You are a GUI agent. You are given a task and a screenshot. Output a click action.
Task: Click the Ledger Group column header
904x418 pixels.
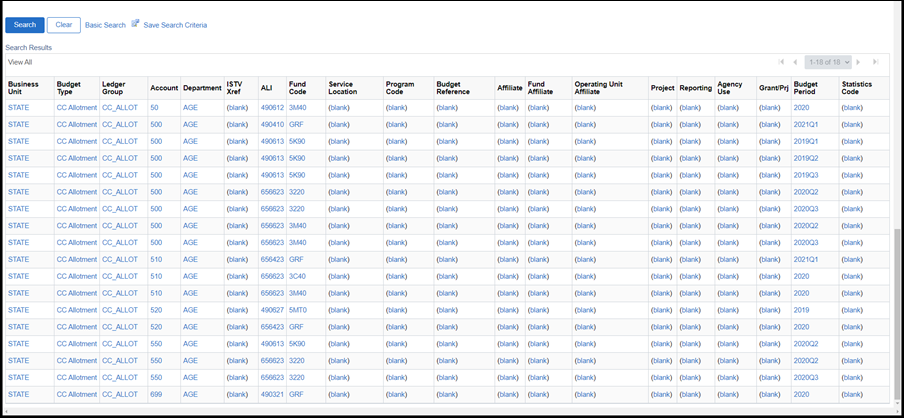(x=114, y=88)
